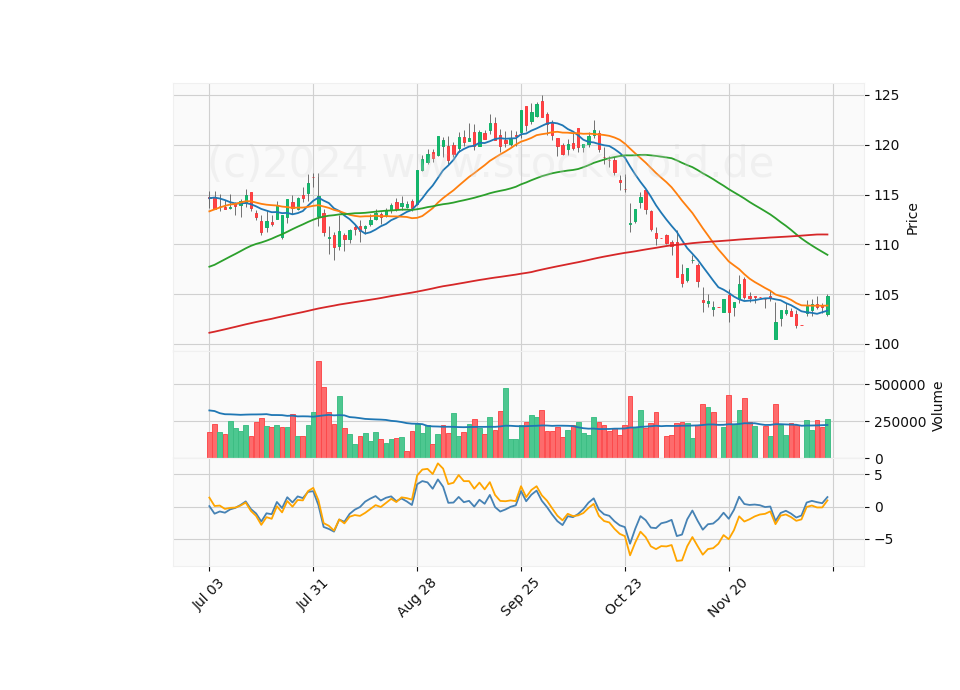Pick the 500000 volume tick label
Image resolution: width=960 pixels, height=690 pixels.
point(899,386)
